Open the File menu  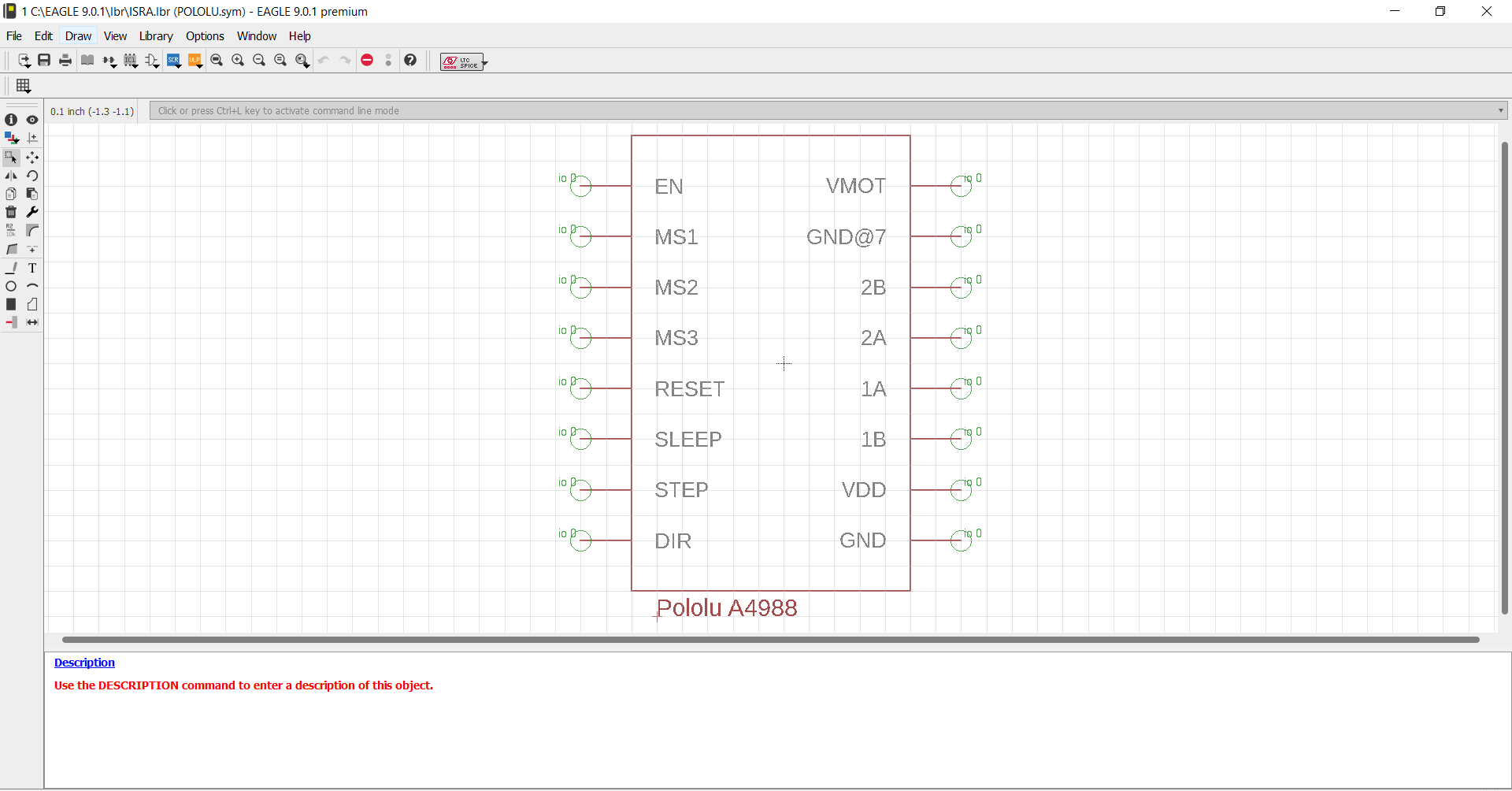[x=14, y=36]
